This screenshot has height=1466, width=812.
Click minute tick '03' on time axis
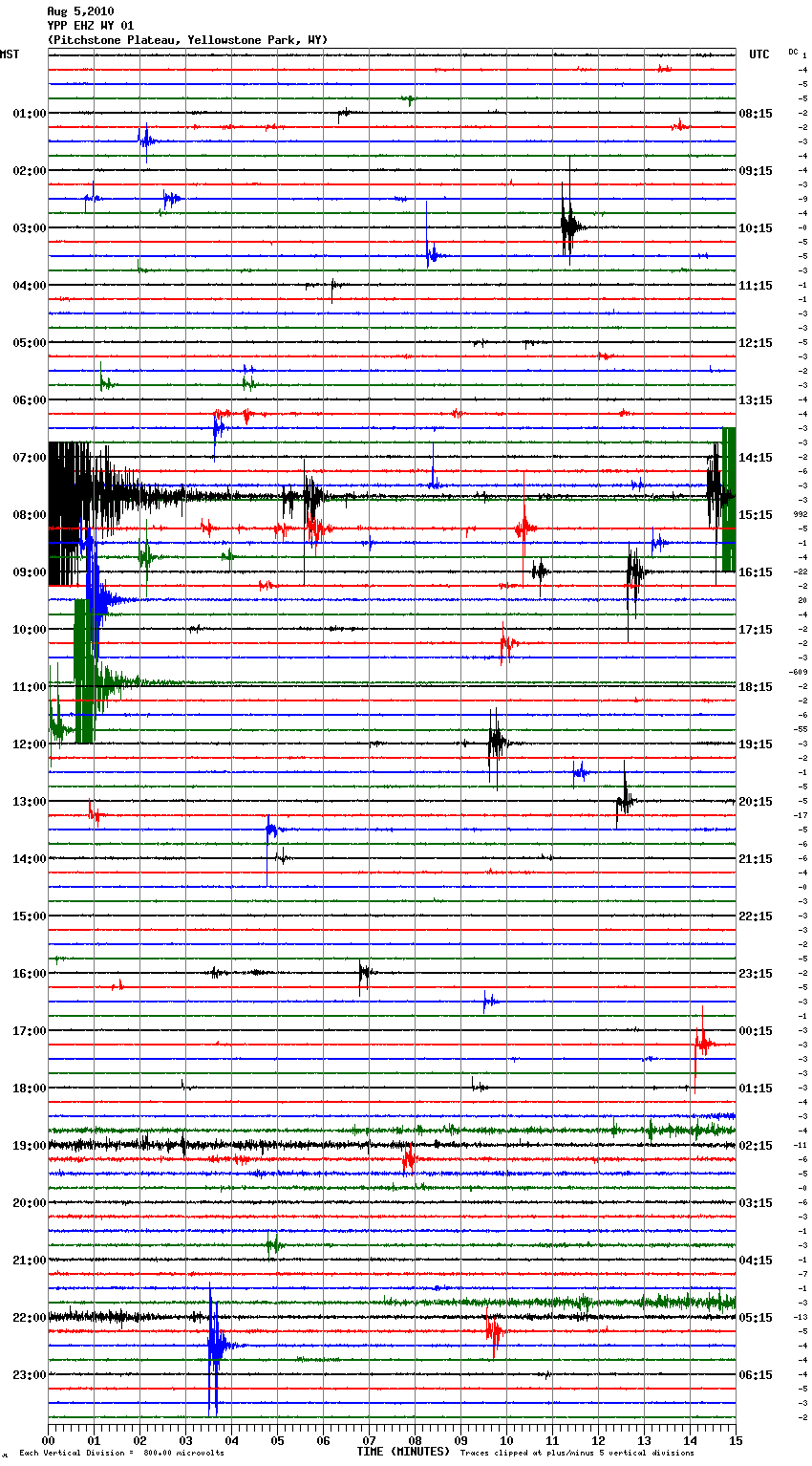(x=185, y=1440)
